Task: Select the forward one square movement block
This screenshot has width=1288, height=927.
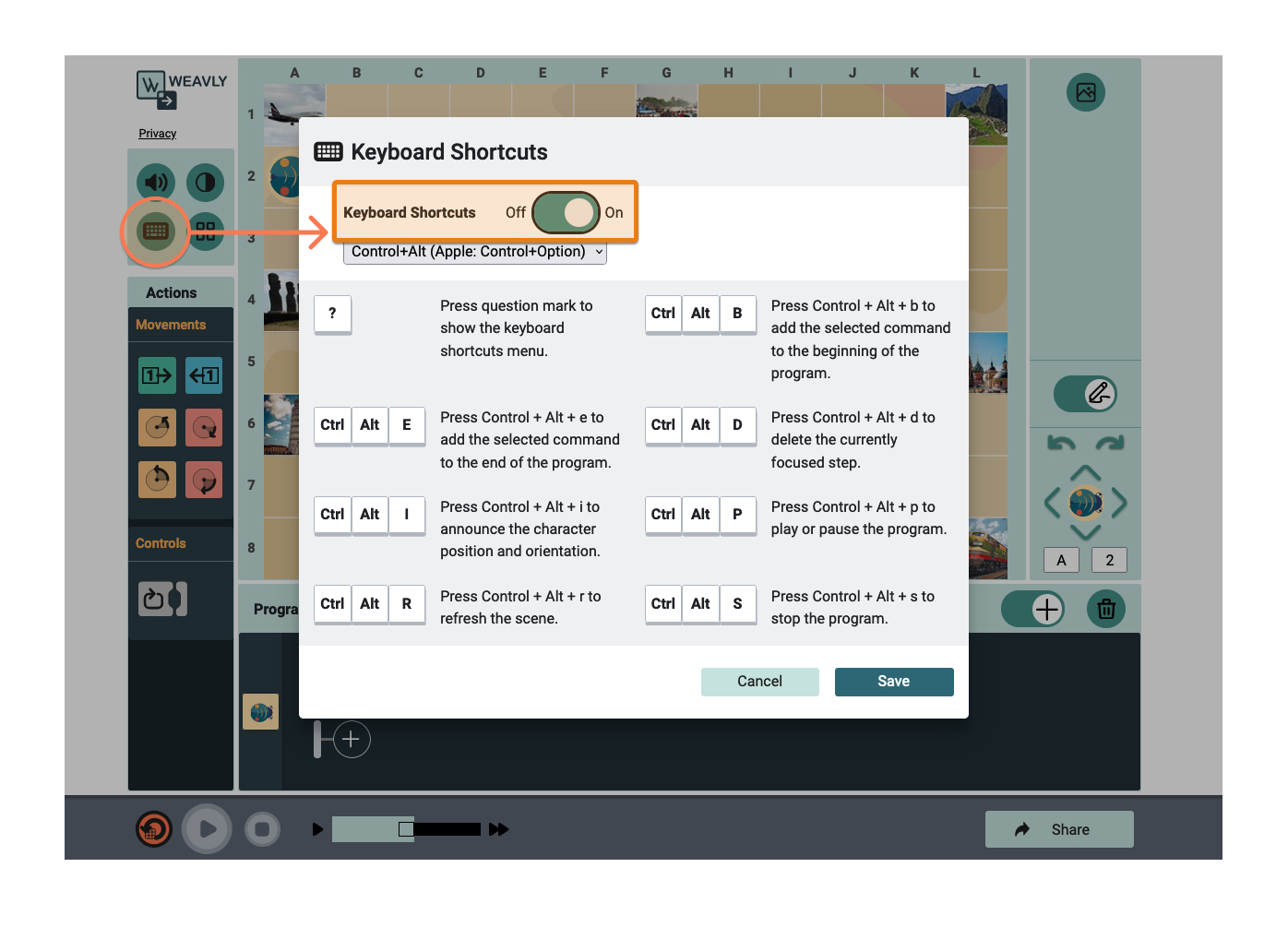Action: click(157, 375)
